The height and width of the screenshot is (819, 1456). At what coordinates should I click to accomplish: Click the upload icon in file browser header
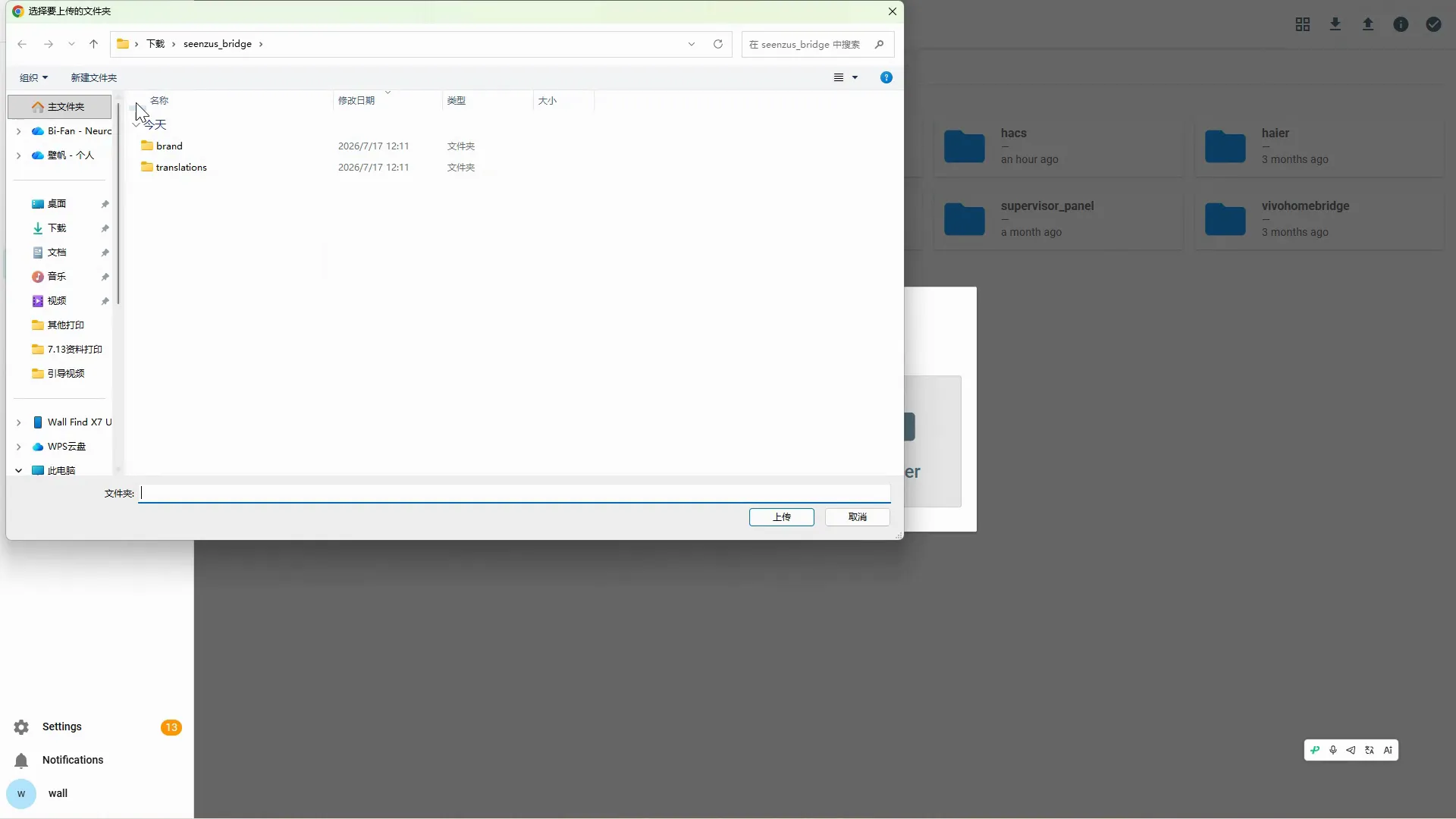point(1368,24)
